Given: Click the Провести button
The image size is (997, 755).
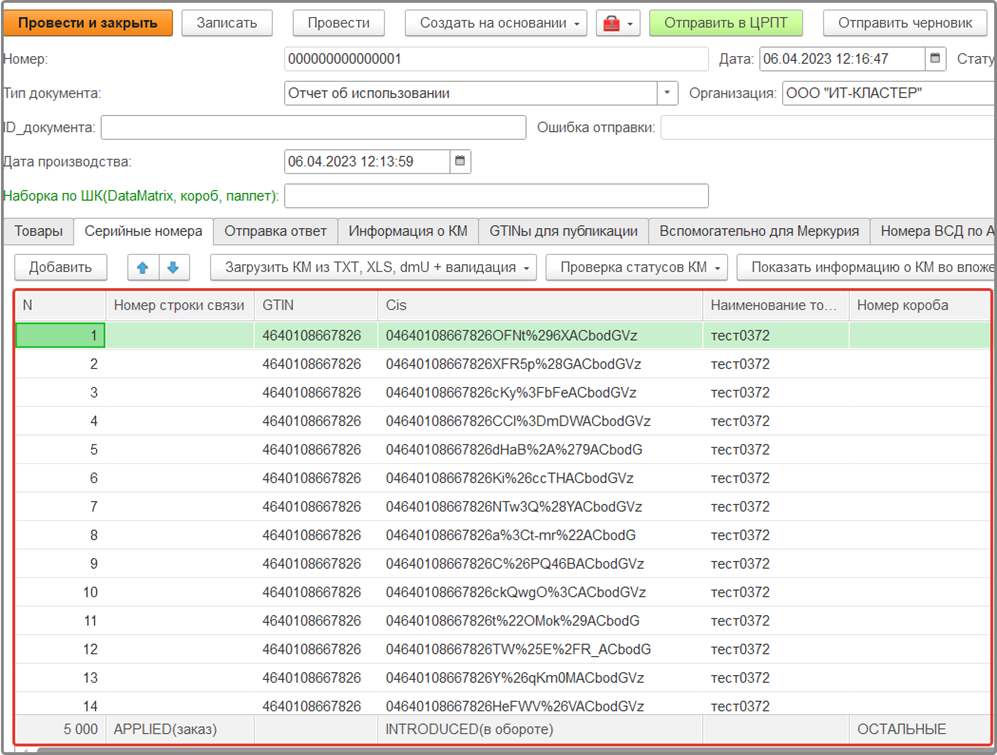Looking at the screenshot, I should (339, 24).
